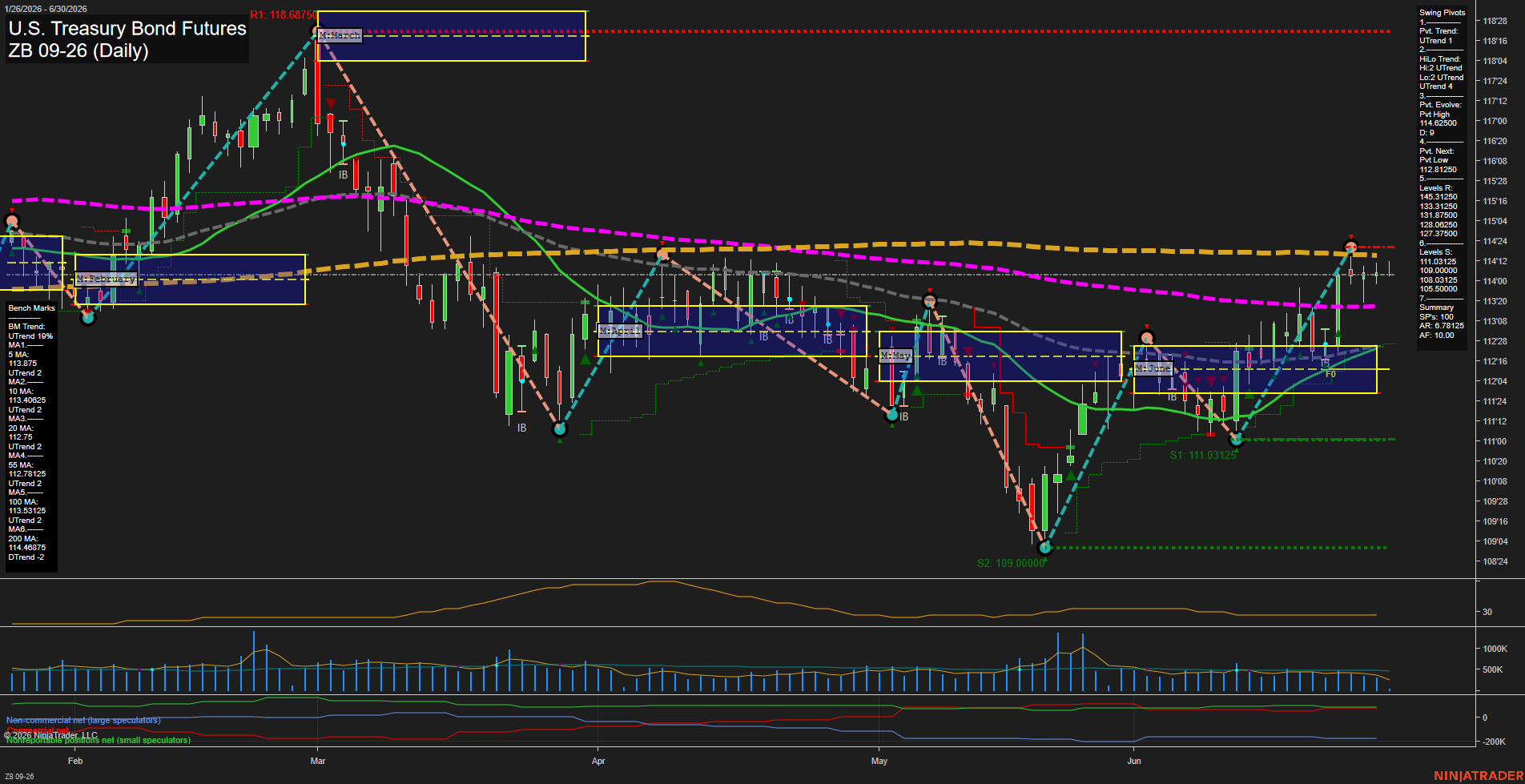Viewport: 1525px width, 784px height.
Task: Click the 108'24 price axis label
Action: pos(1495,561)
